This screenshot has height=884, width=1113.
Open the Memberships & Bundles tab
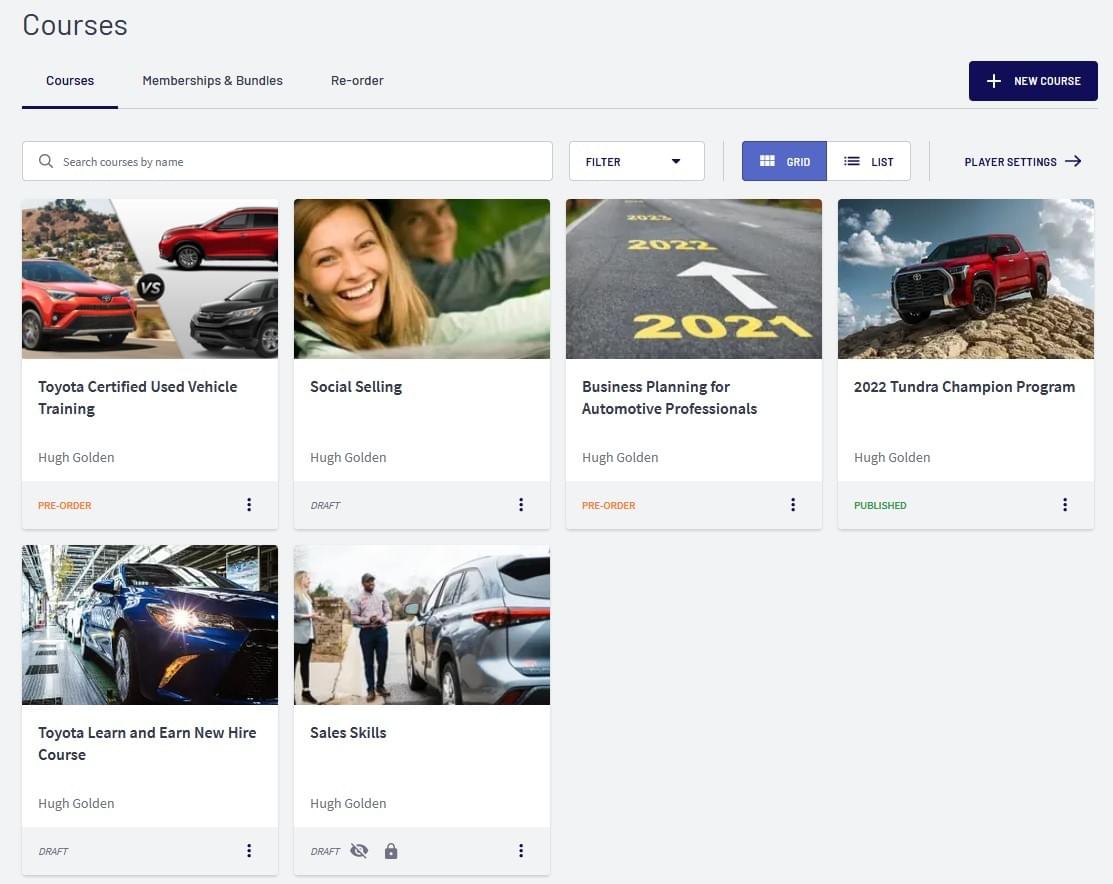212,81
